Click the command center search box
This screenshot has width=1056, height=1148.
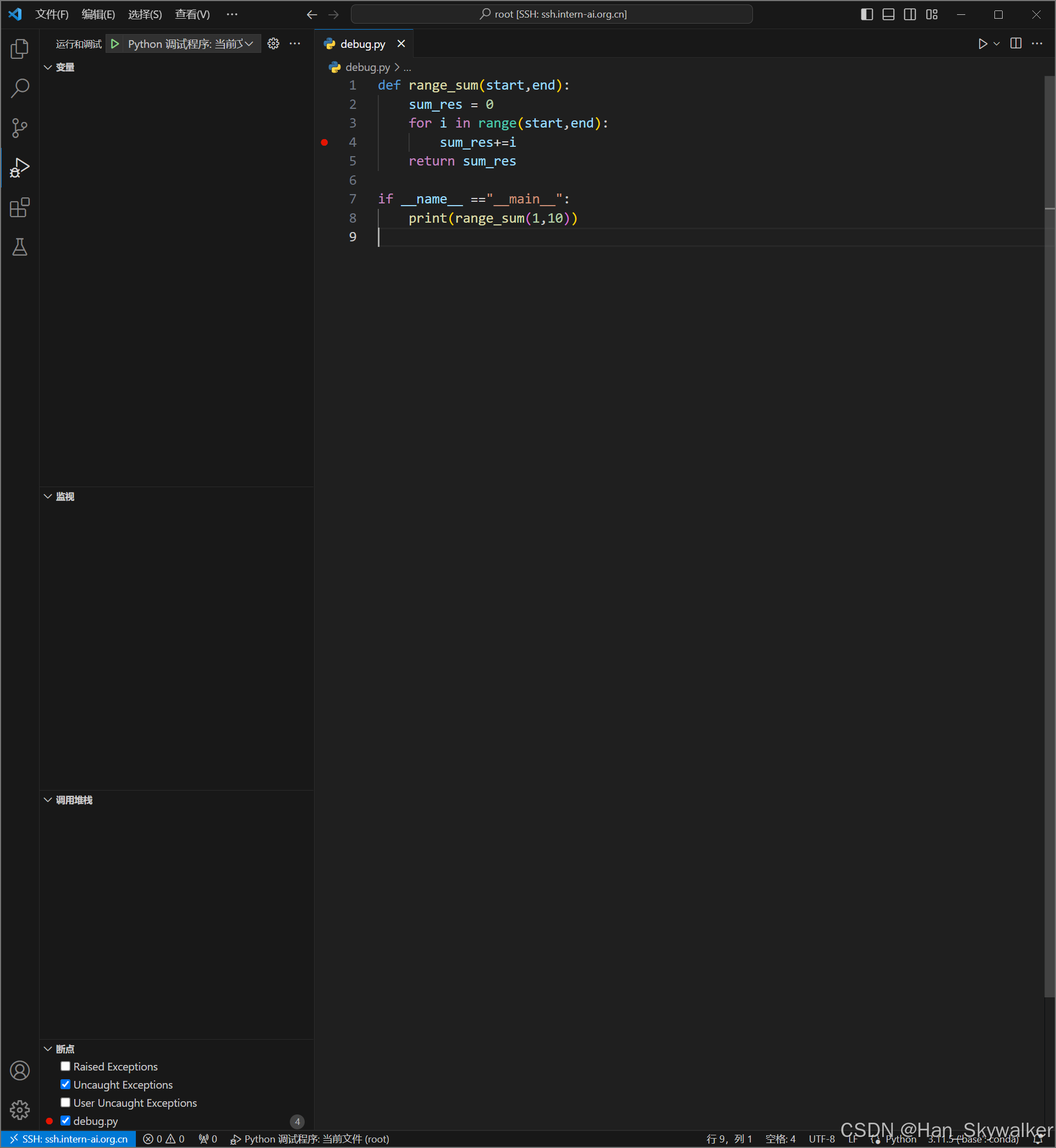[x=552, y=14]
